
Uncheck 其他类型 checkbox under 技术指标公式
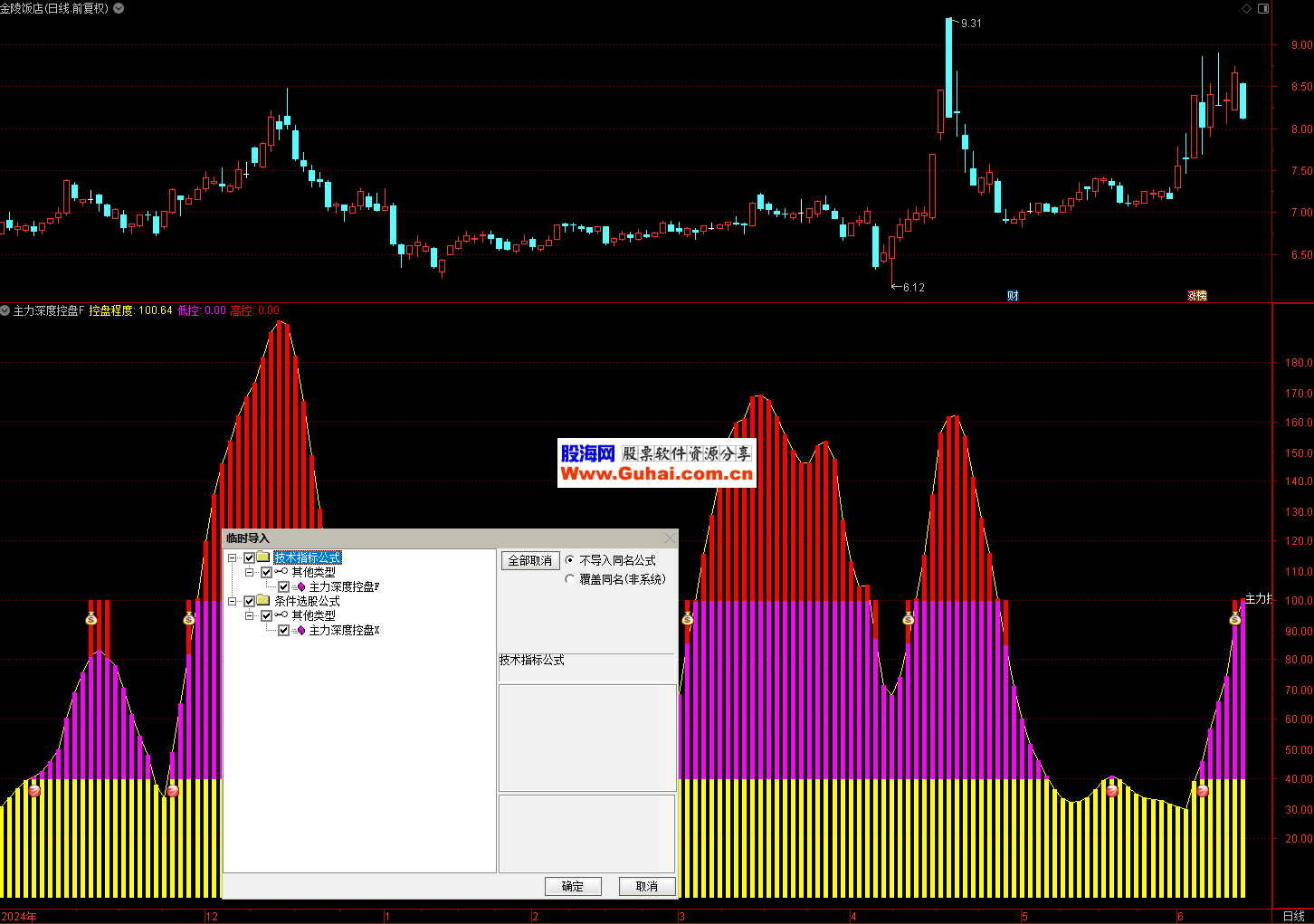coord(266,573)
